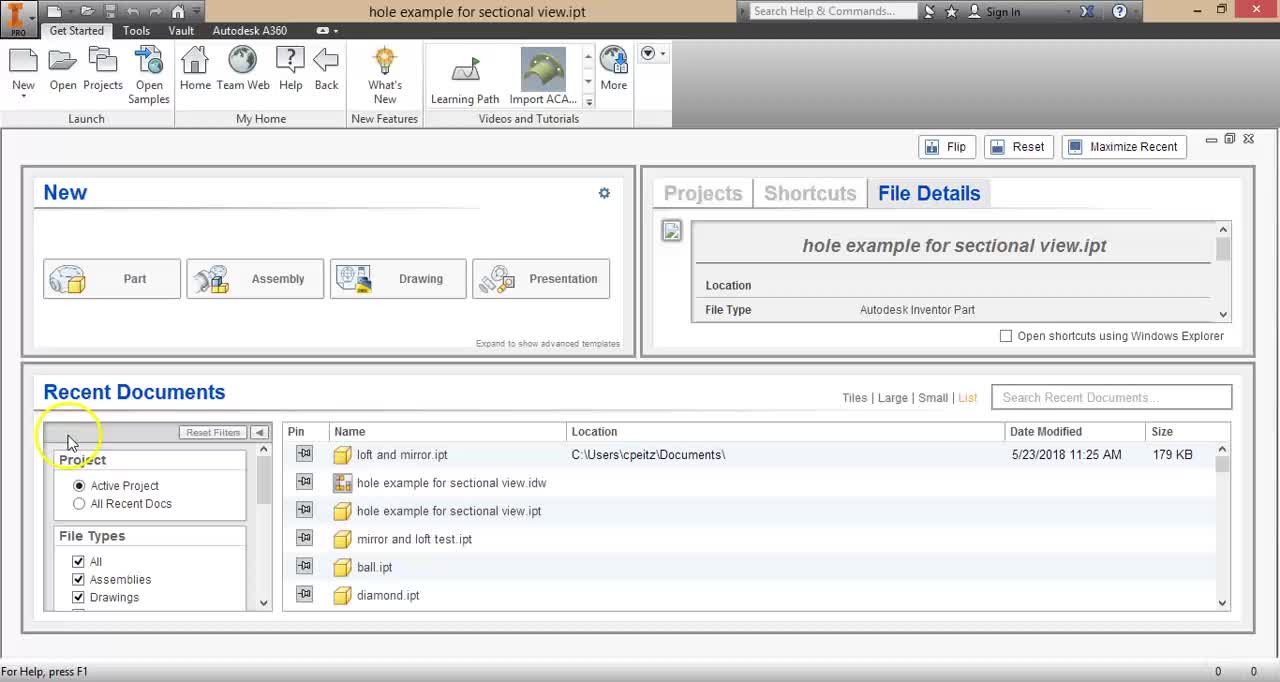The width and height of the screenshot is (1280, 682).
Task: Click quick access Open folder icon
Action: tap(87, 12)
